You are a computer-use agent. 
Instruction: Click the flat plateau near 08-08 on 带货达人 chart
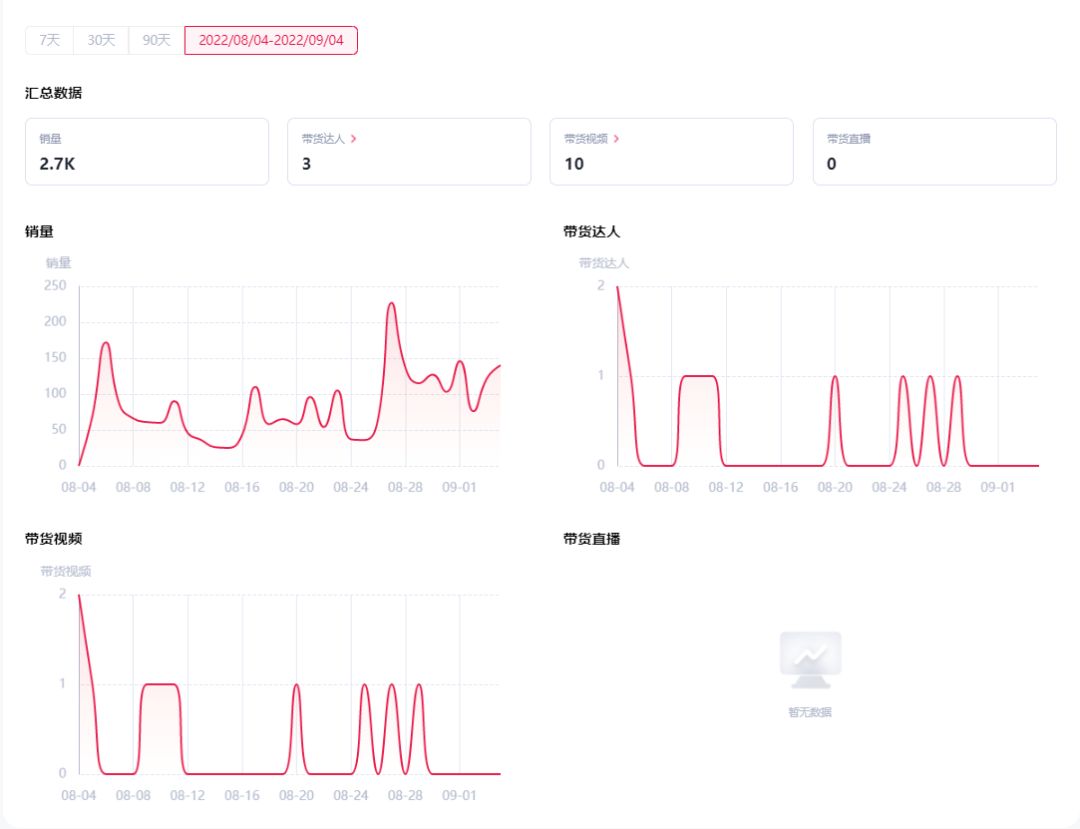pos(698,376)
